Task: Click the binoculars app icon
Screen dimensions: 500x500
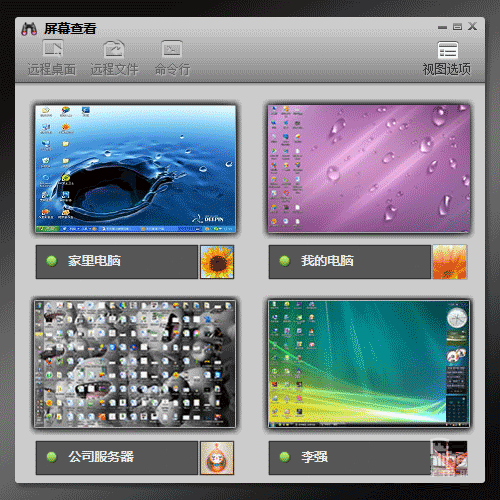Action: point(29,29)
